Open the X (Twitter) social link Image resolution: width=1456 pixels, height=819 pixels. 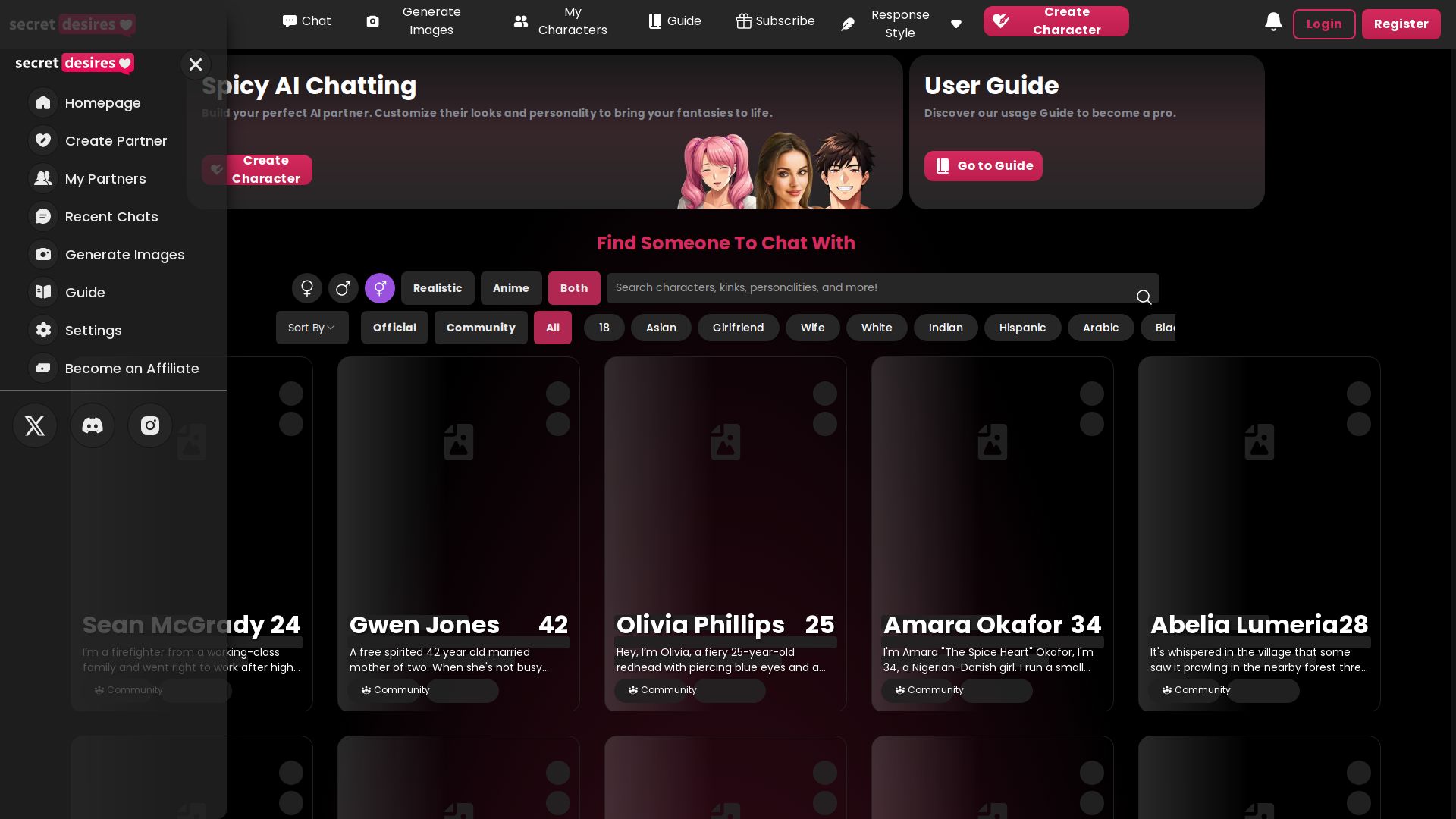click(35, 425)
